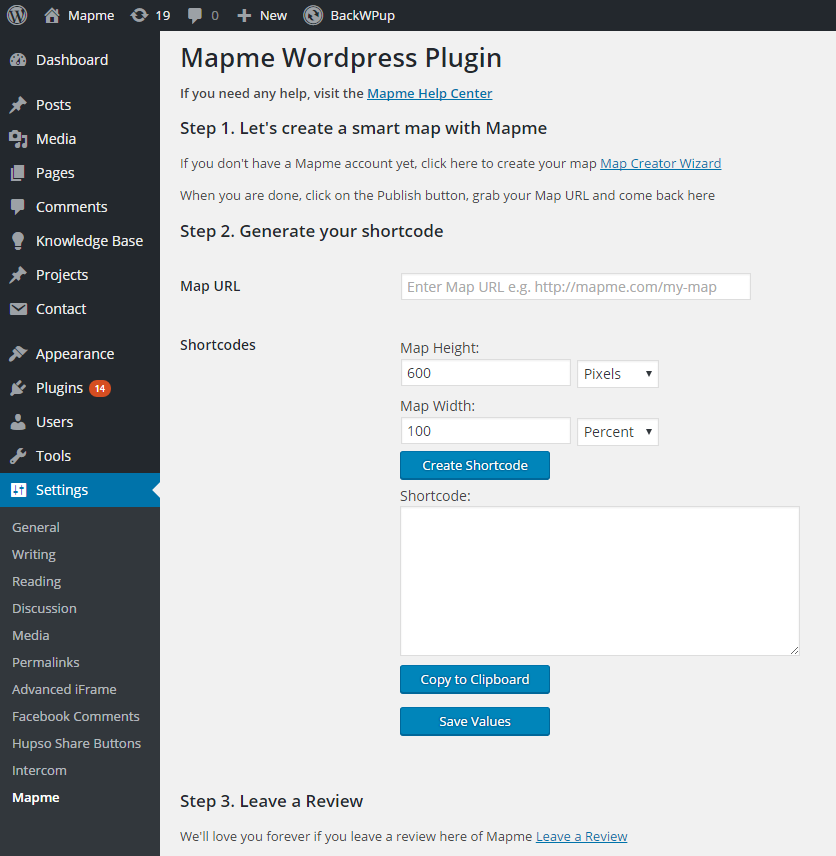Open Dashboard via its gauge icon
This screenshot has width=836, height=856.
pyautogui.click(x=18, y=60)
